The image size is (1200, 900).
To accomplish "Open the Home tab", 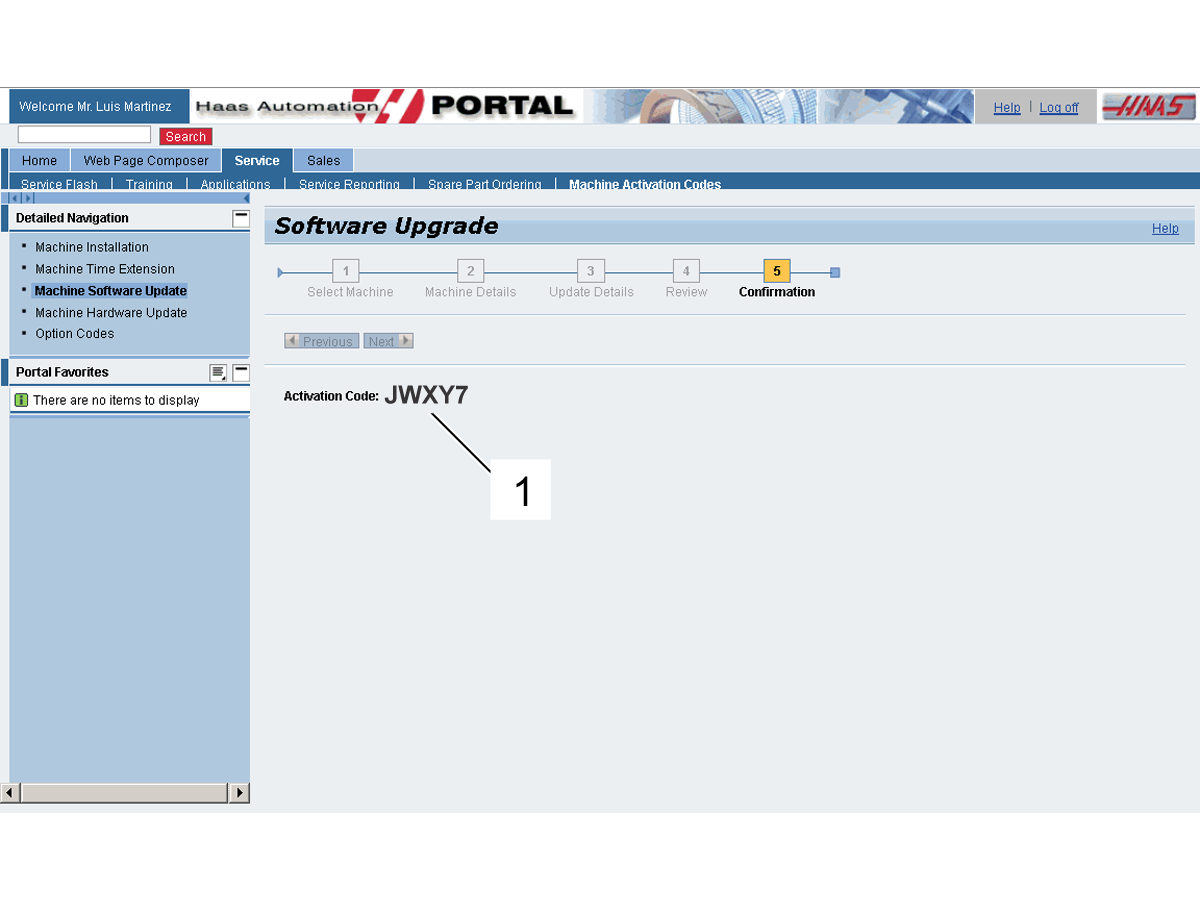I will [39, 160].
